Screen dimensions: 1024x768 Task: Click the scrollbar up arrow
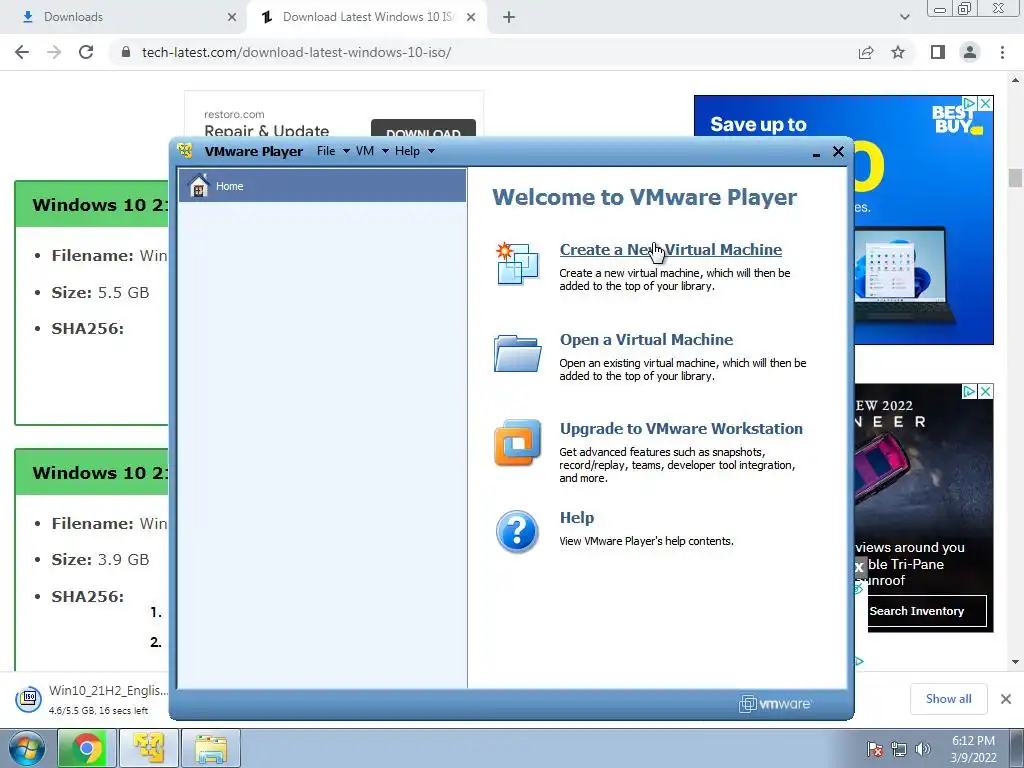pyautogui.click(x=1015, y=80)
